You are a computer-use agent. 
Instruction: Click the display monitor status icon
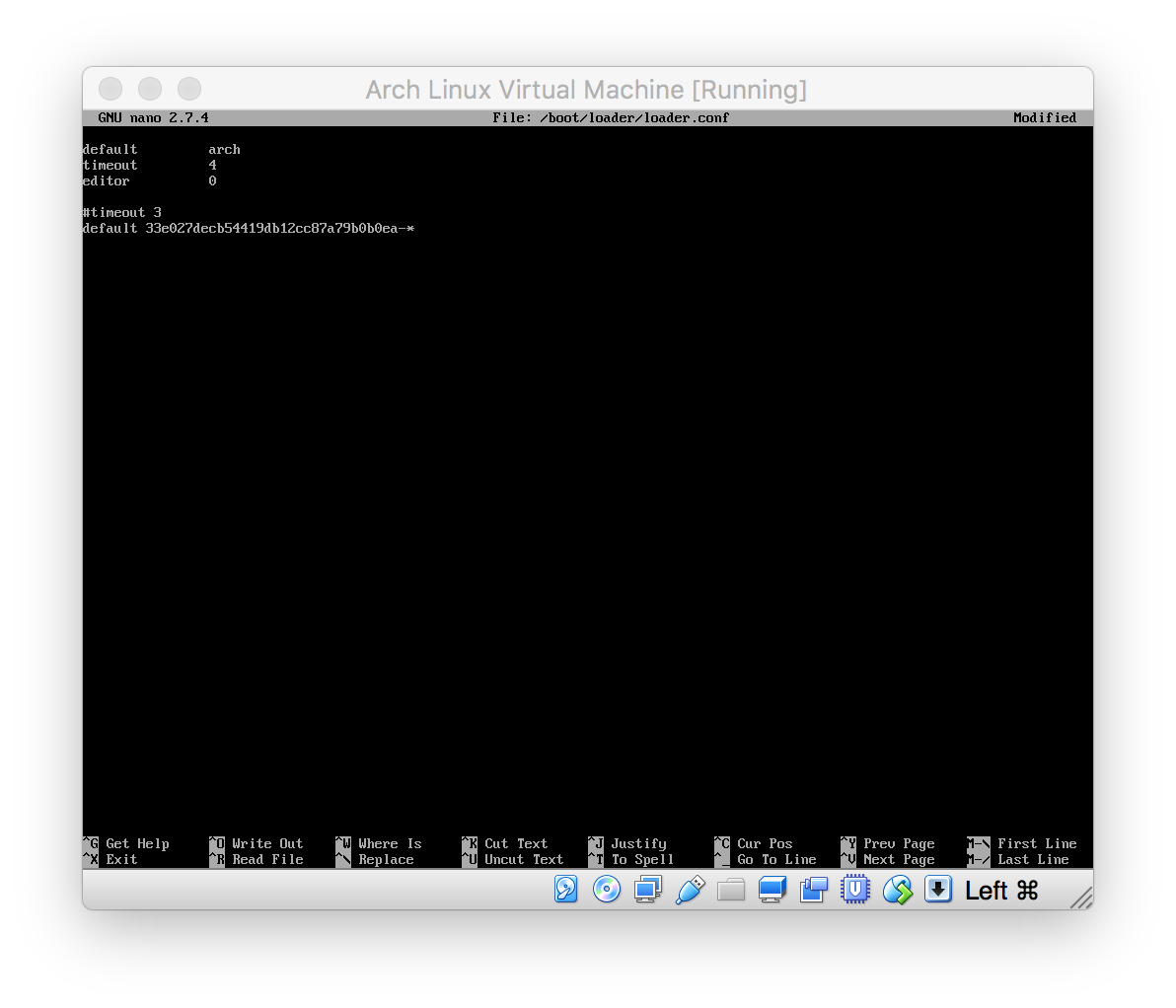772,890
